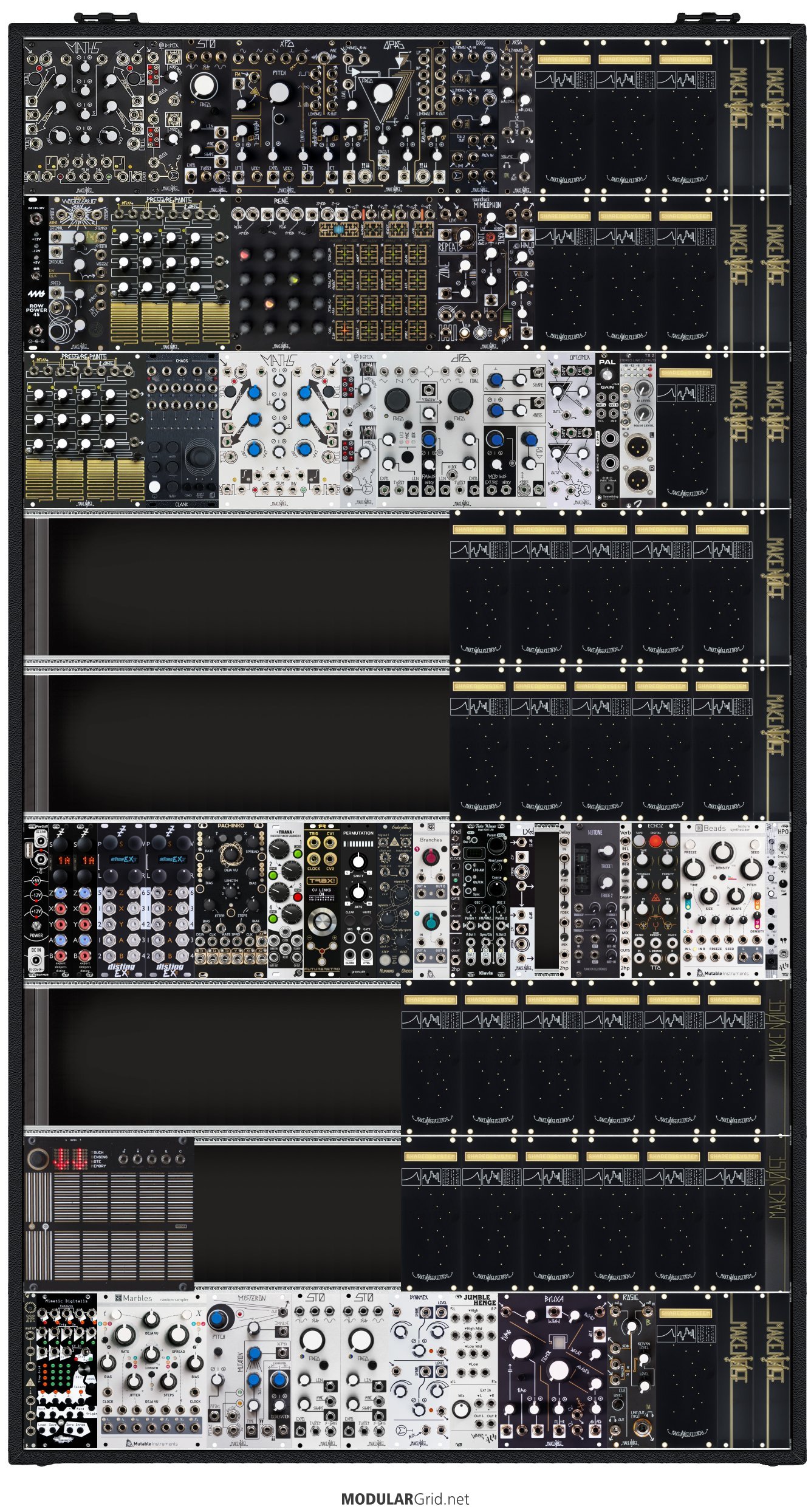The height and width of the screenshot is (1512, 811).
Task: Click the Running Order module
Action: click(x=395, y=900)
